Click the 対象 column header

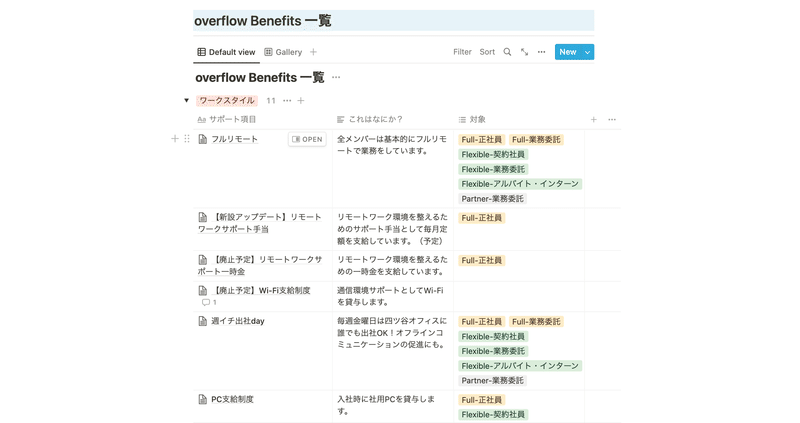point(472,119)
